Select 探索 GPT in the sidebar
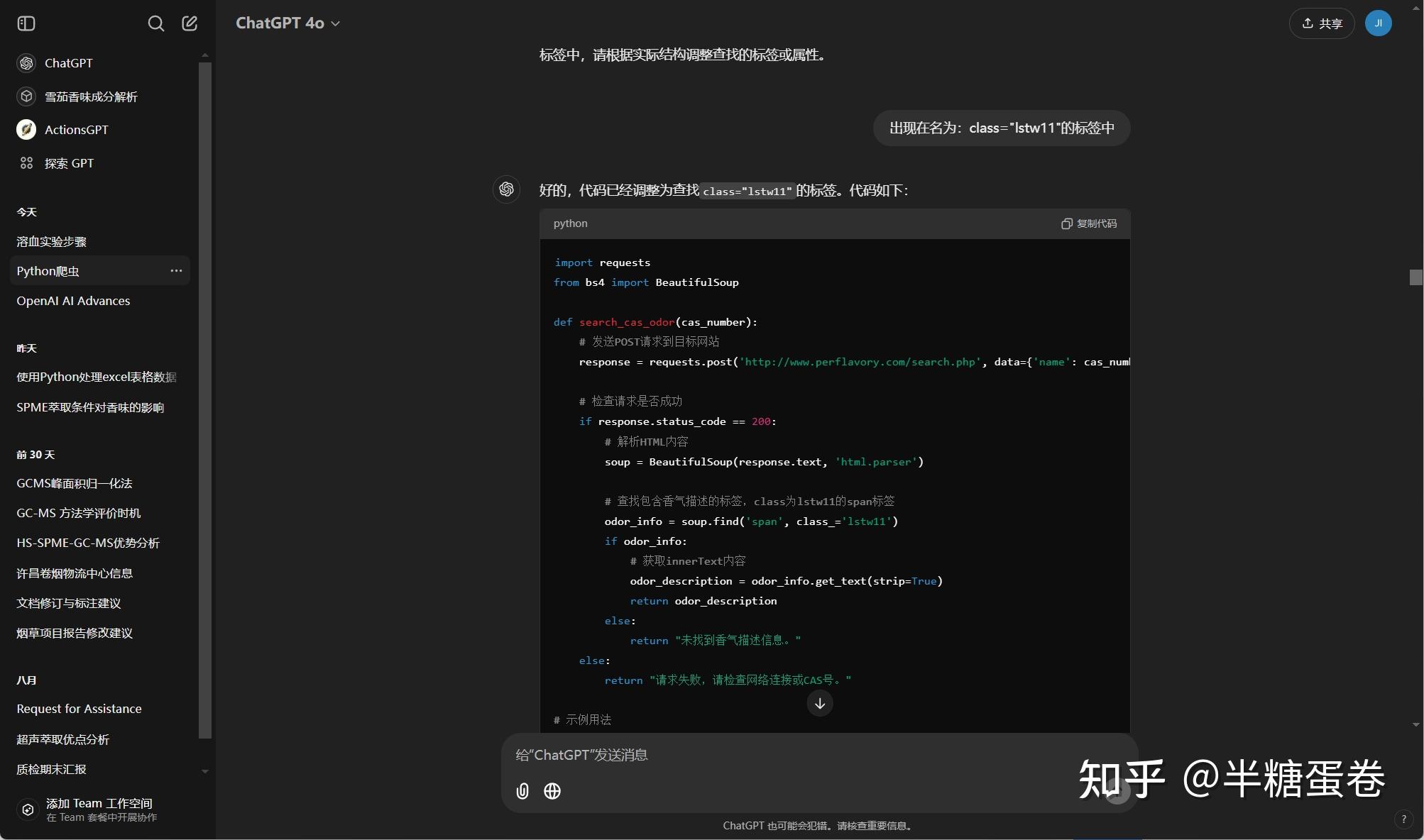Image resolution: width=1424 pixels, height=840 pixels. click(x=68, y=163)
